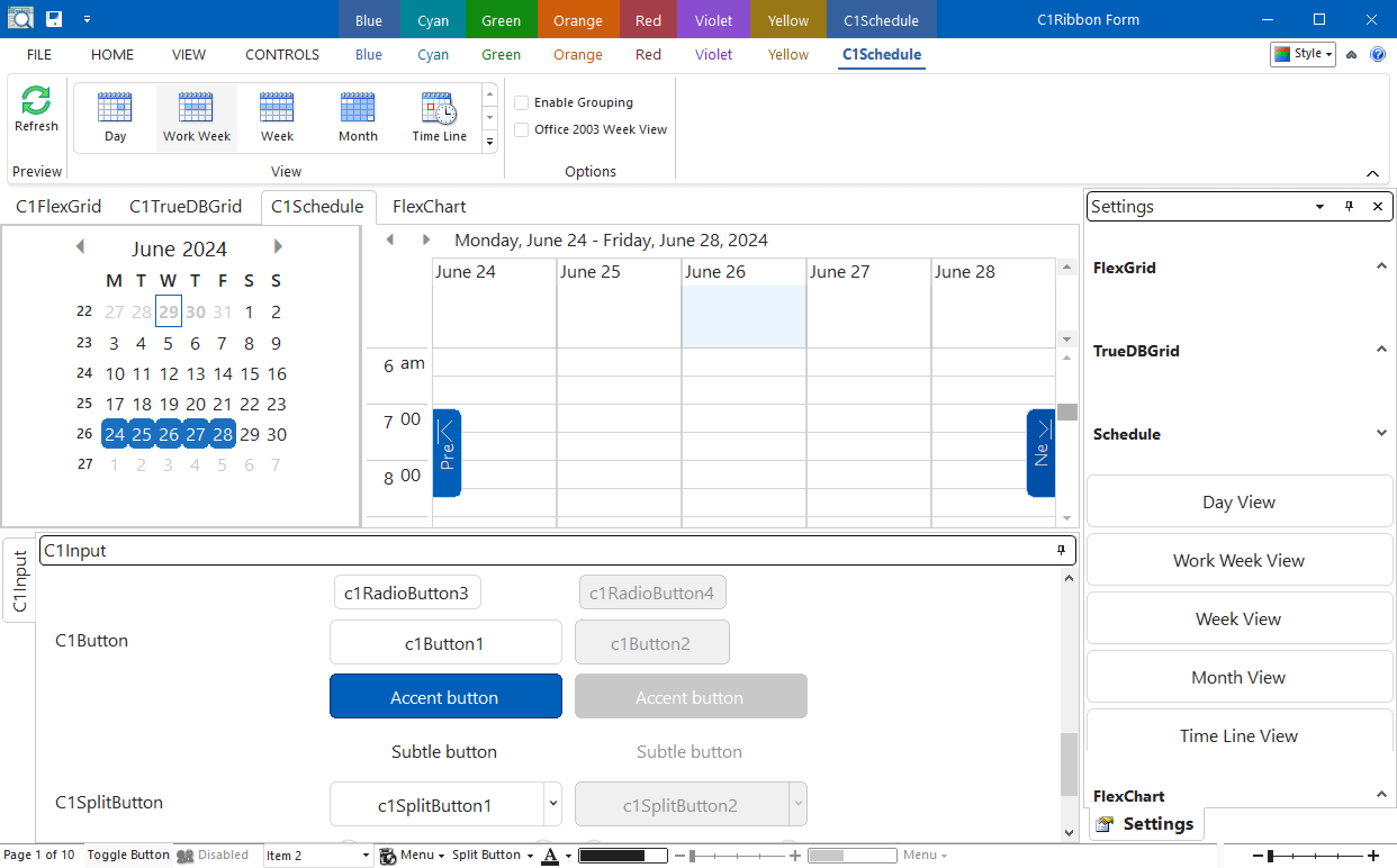1397x868 pixels.
Task: Switch to the HOME ribbon tab
Action: pyautogui.click(x=112, y=55)
